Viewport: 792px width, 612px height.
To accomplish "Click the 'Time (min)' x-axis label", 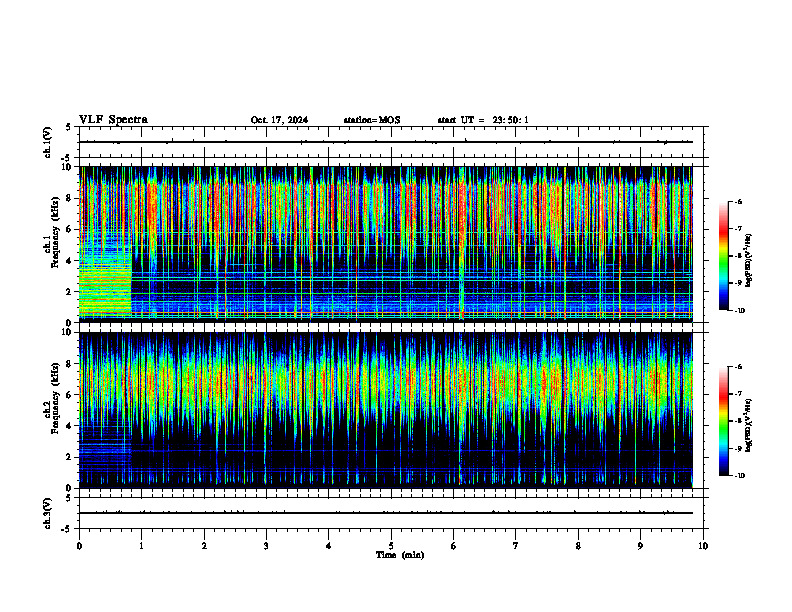I will [x=400, y=555].
